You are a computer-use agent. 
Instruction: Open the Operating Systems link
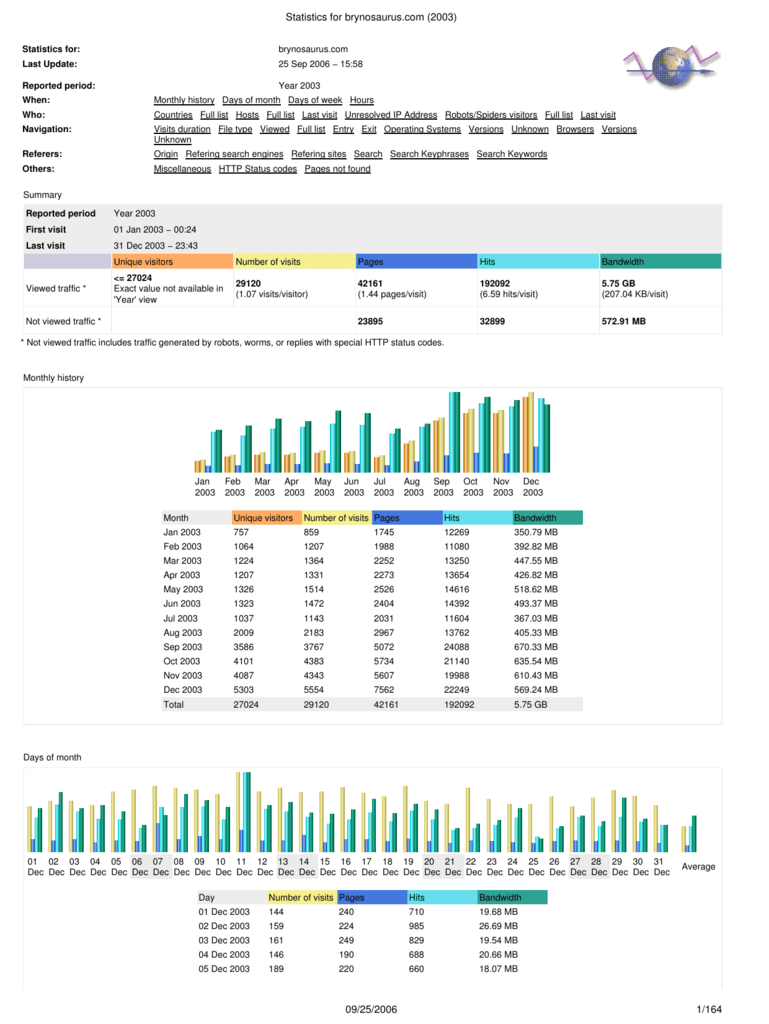click(x=422, y=129)
